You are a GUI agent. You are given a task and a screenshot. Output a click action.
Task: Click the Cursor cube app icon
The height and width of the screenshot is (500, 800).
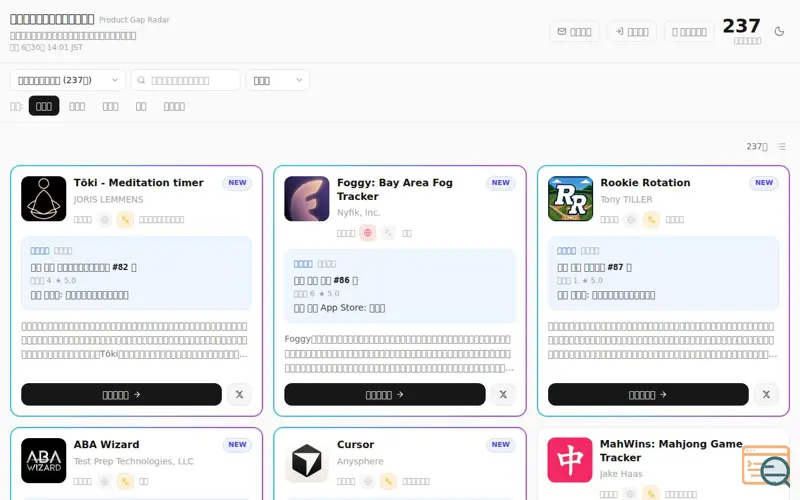307,460
